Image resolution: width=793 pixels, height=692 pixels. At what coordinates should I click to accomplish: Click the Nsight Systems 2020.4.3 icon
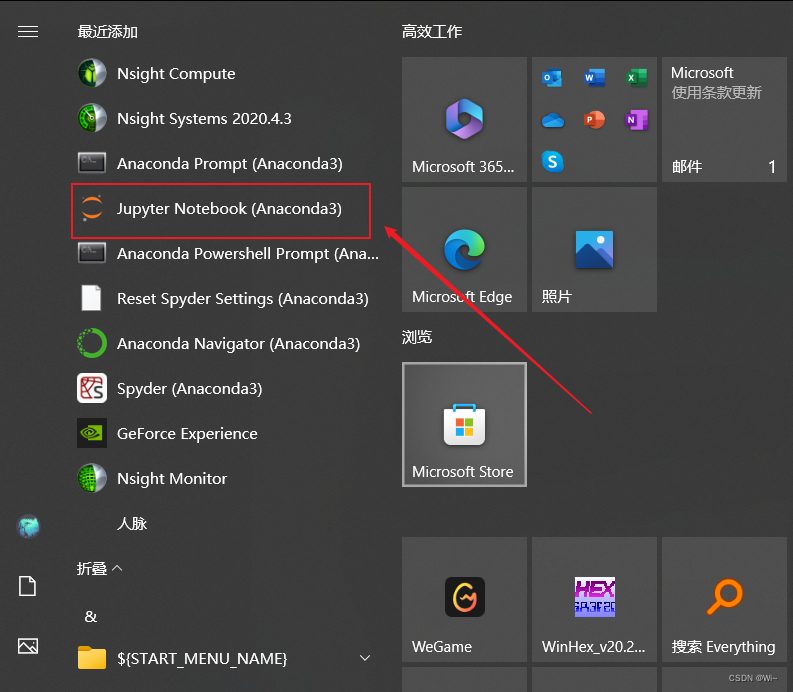click(92, 118)
